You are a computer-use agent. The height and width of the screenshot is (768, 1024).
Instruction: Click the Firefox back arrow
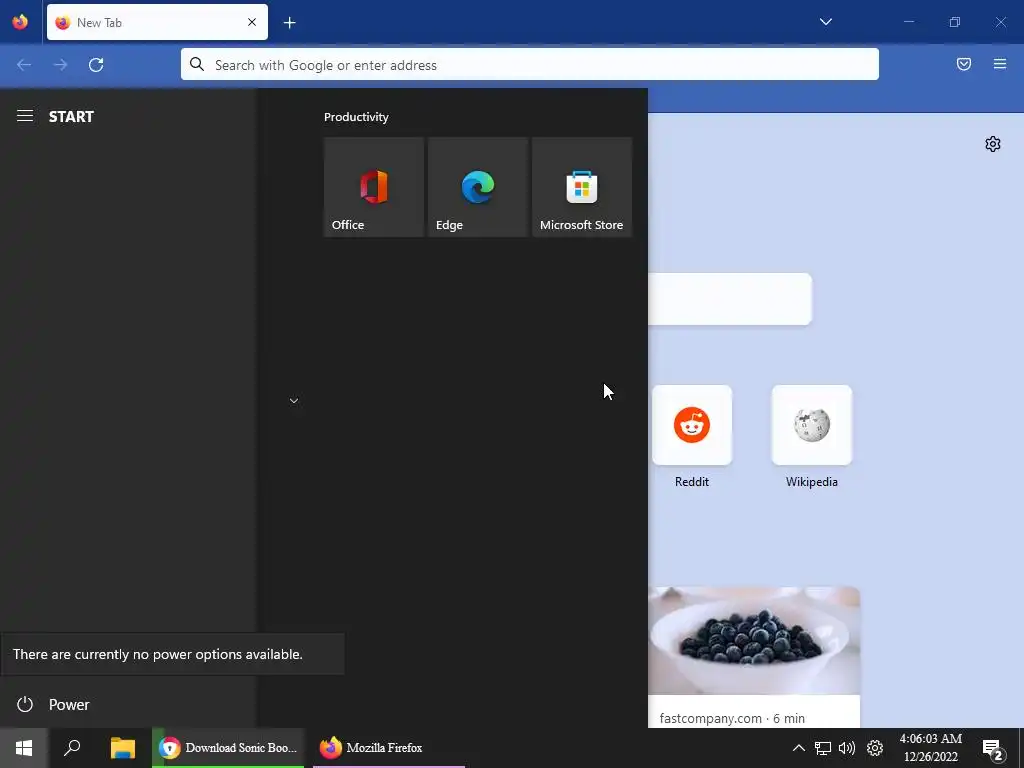pos(24,65)
